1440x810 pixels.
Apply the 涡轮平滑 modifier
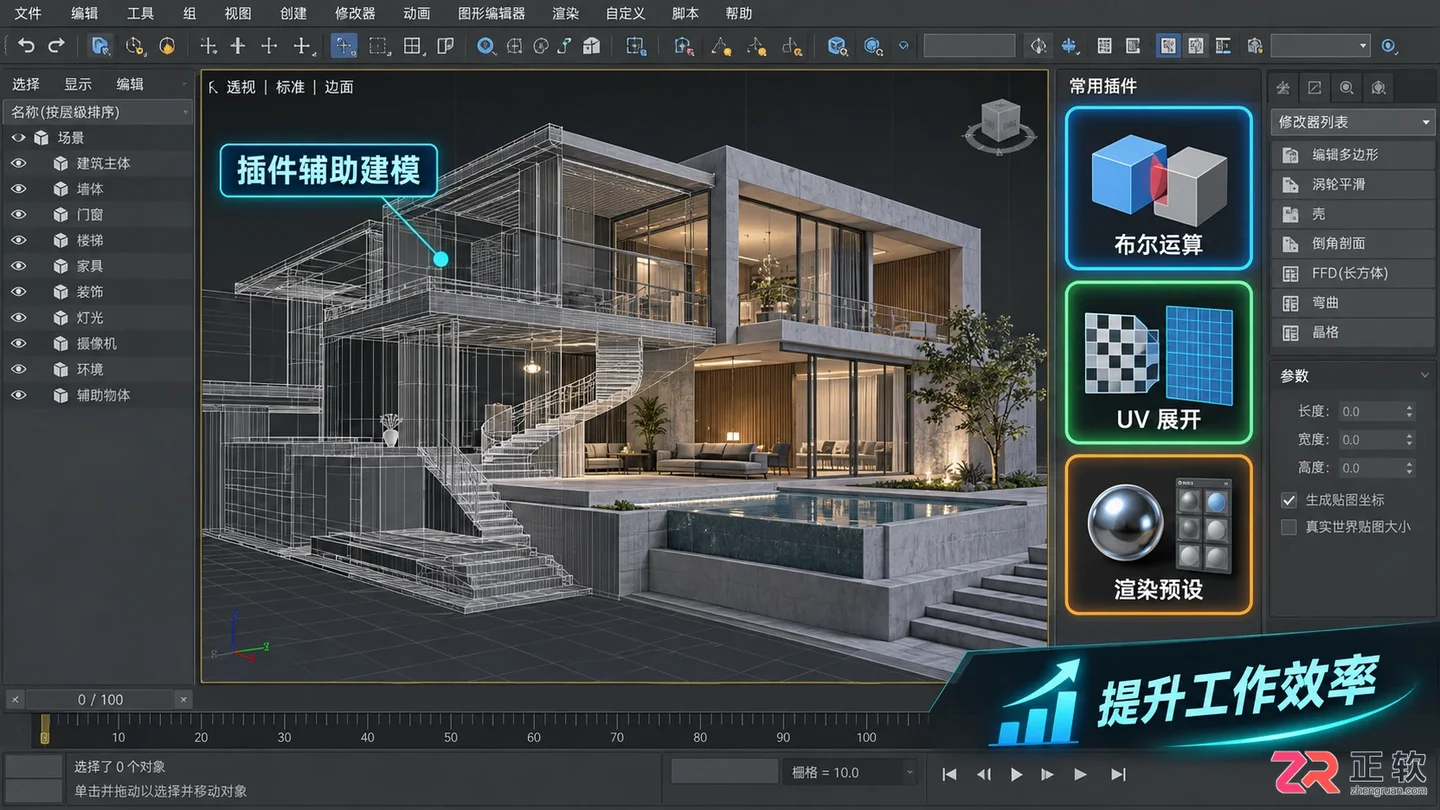1353,185
